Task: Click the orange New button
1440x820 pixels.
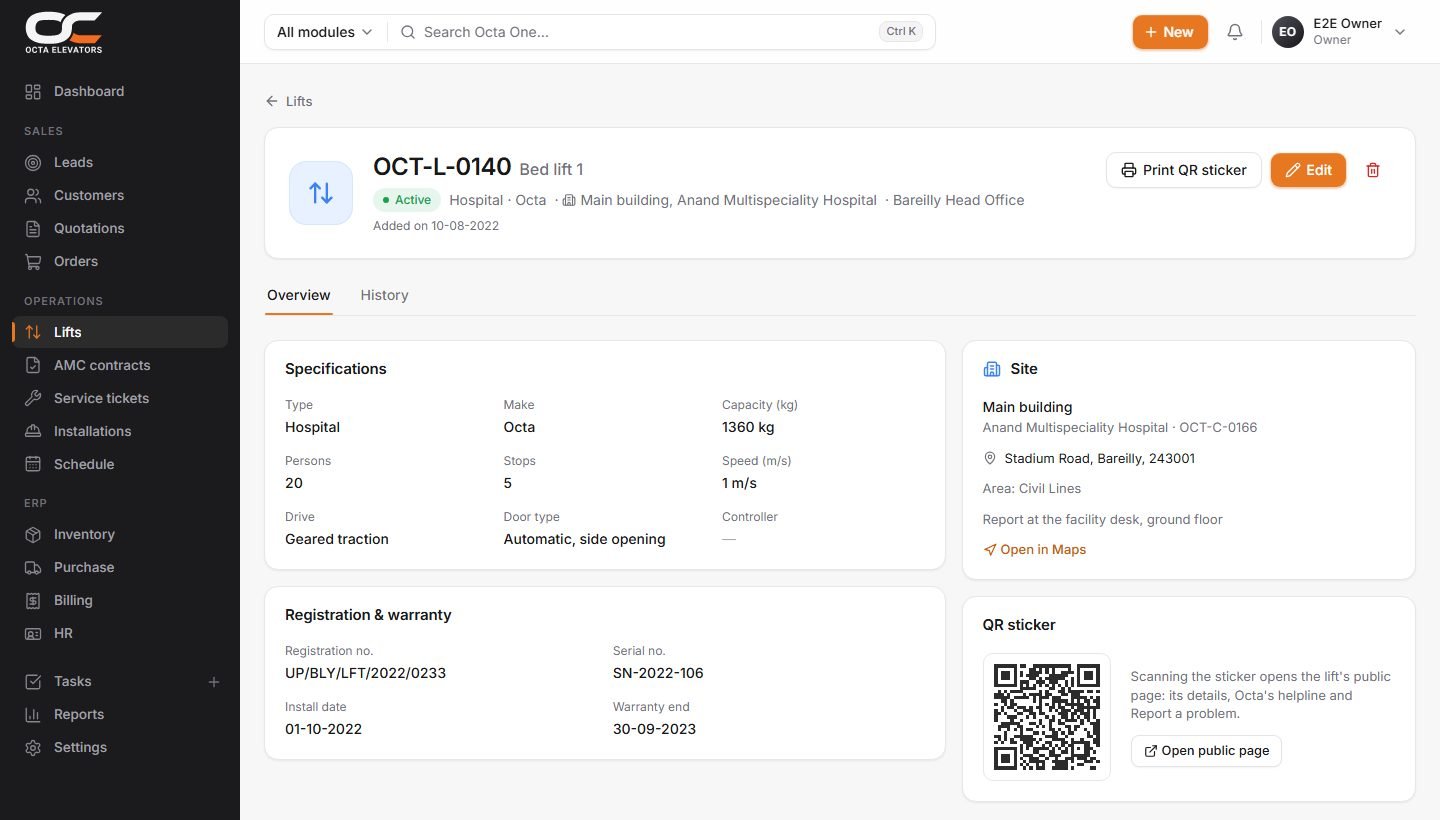Action: click(1170, 32)
